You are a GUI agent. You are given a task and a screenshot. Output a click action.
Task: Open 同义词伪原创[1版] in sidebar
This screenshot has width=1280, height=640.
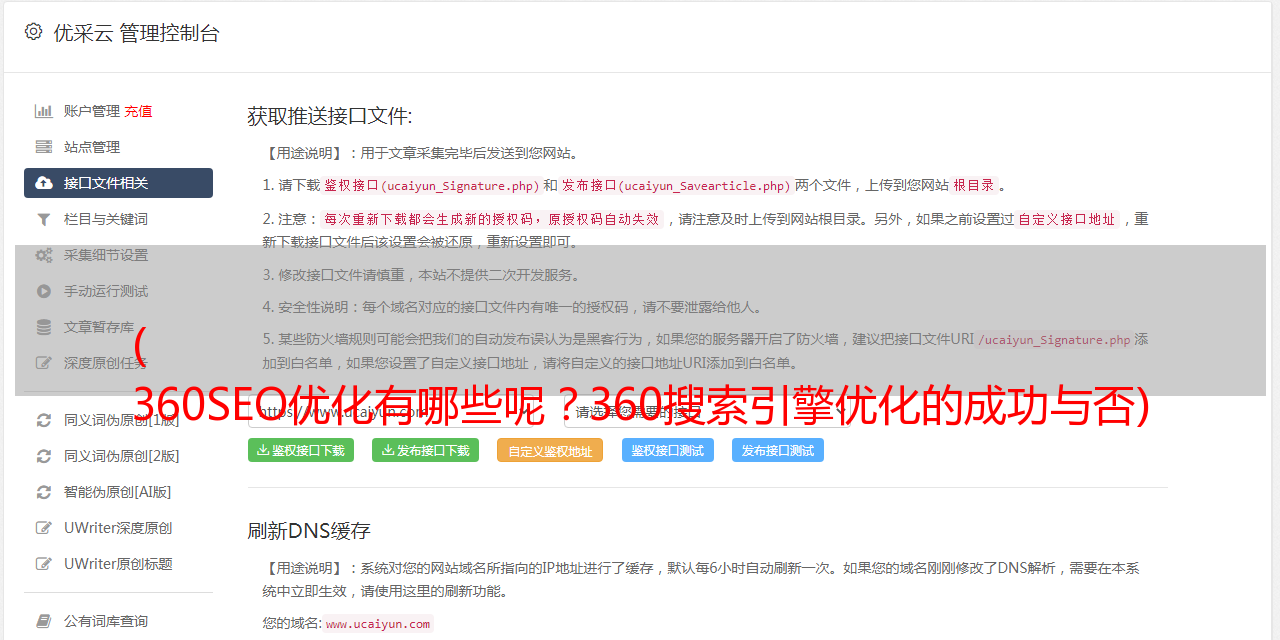click(x=118, y=420)
